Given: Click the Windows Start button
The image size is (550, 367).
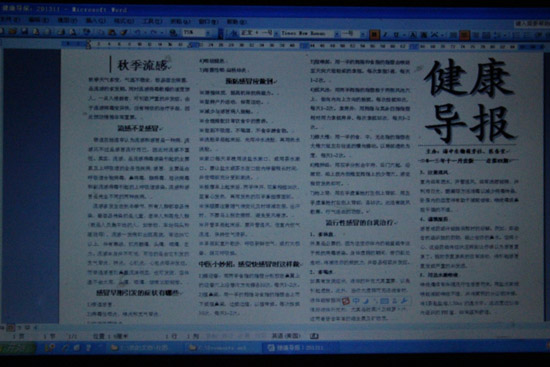Looking at the screenshot, I should 18,348.
